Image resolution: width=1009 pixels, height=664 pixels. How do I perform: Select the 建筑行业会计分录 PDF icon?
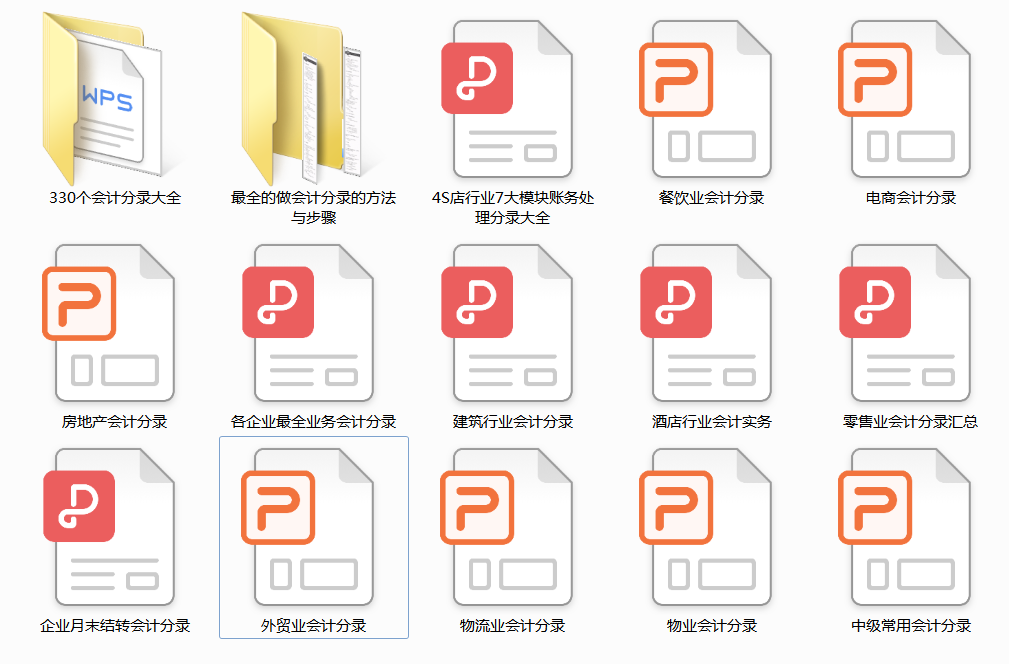point(507,323)
